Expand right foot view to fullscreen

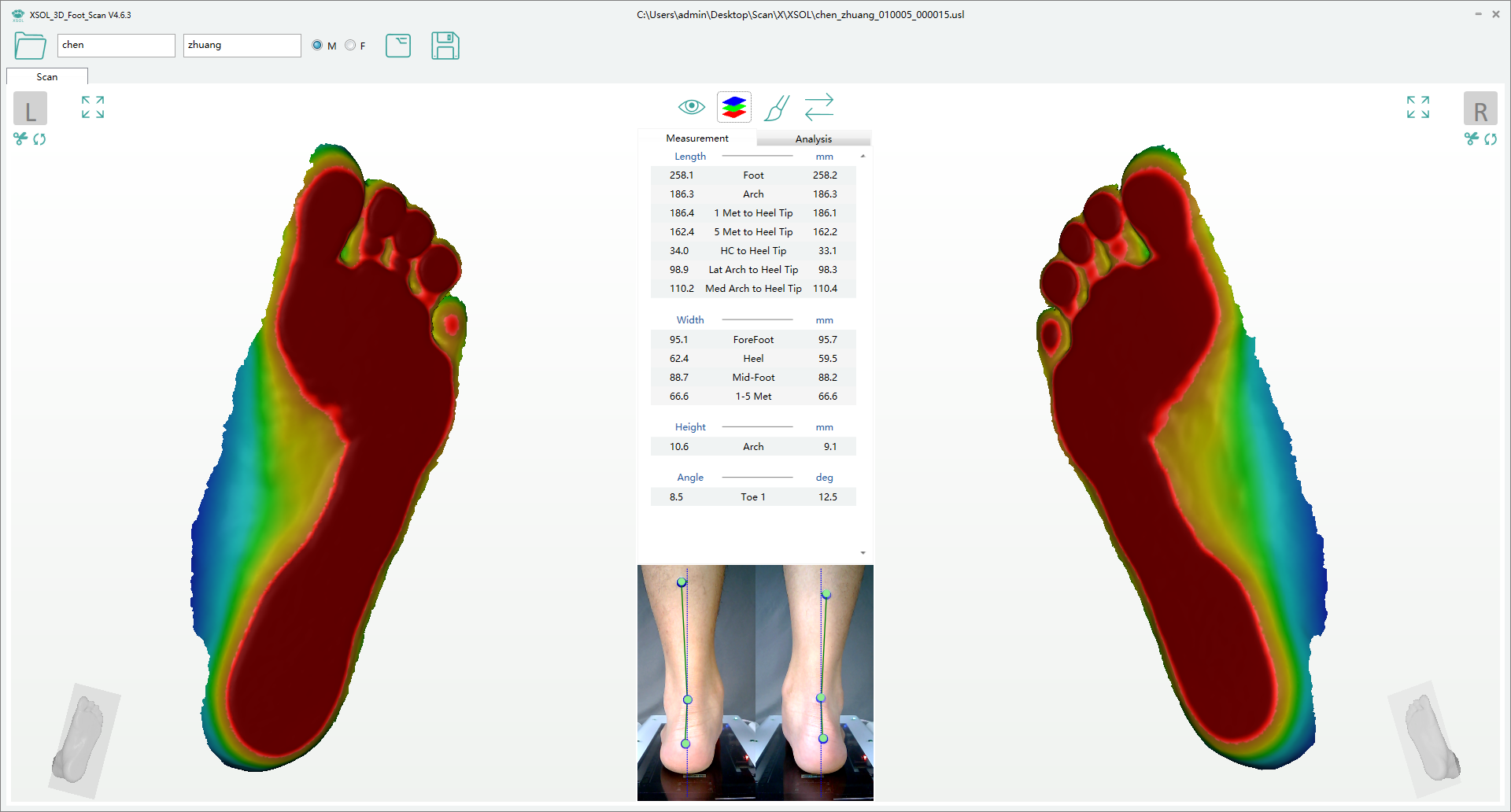(x=1418, y=107)
